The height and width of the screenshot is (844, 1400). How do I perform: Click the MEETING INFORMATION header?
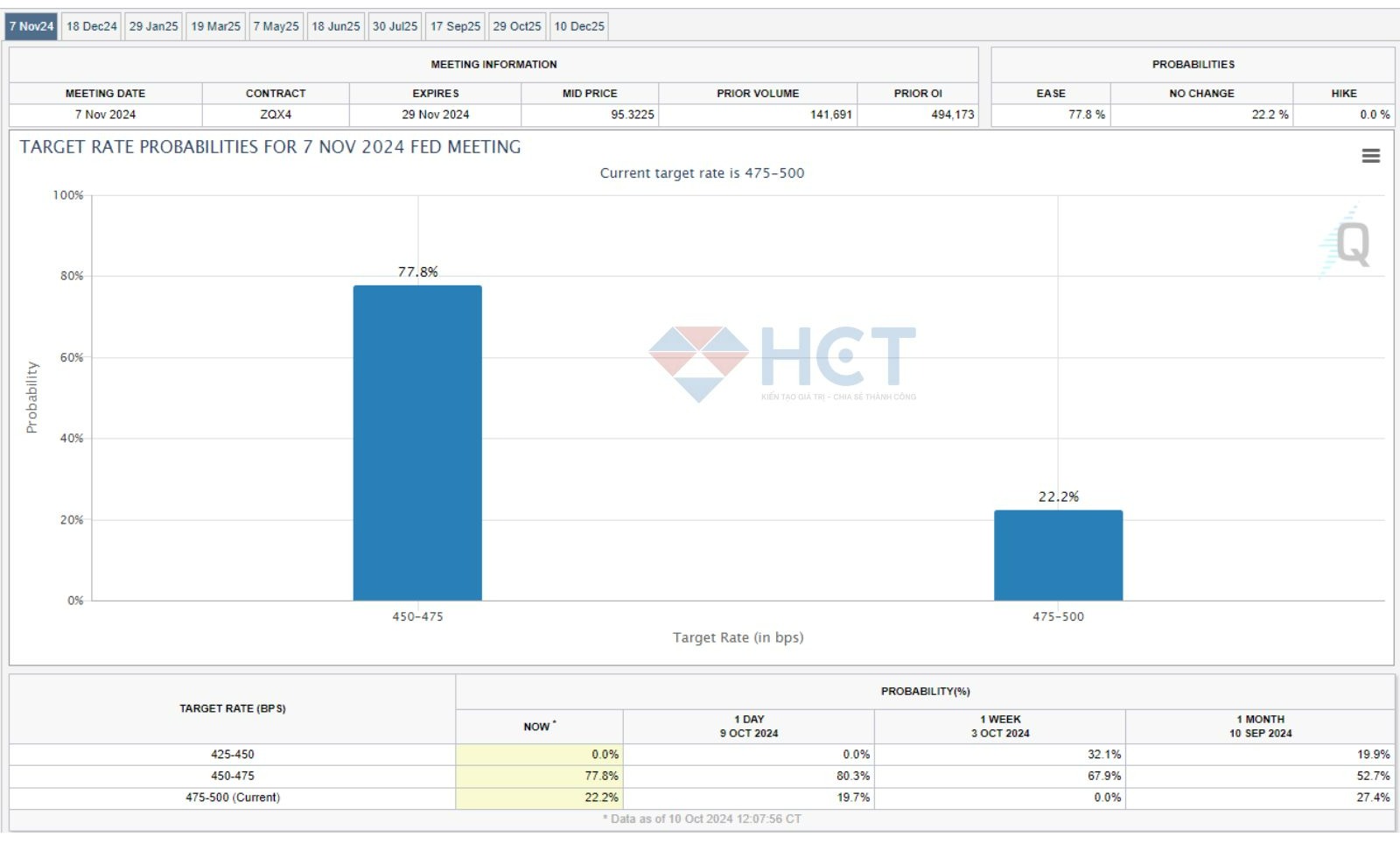click(493, 65)
